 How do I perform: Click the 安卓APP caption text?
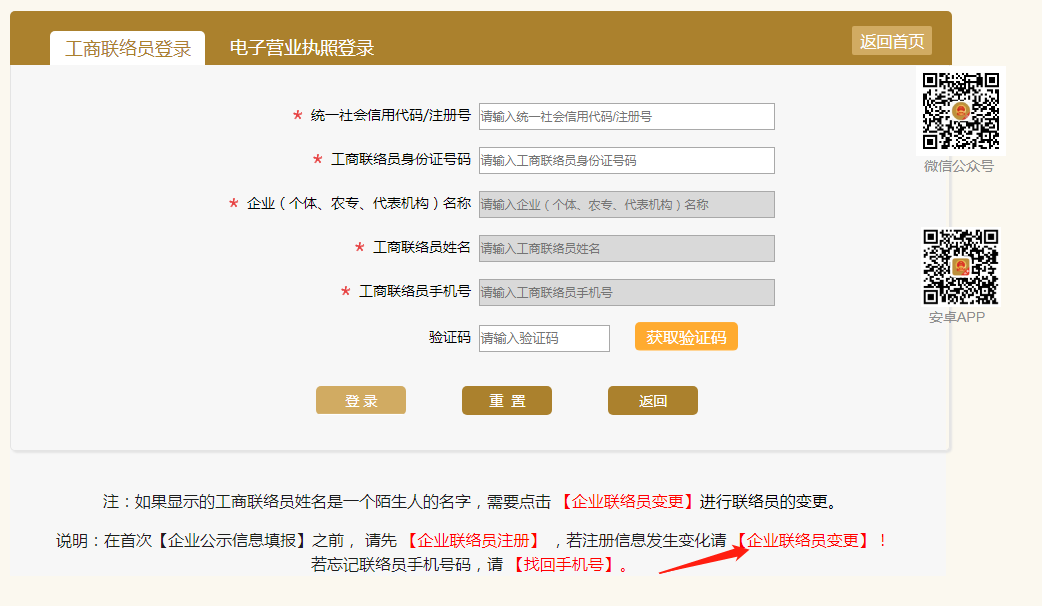[x=957, y=317]
